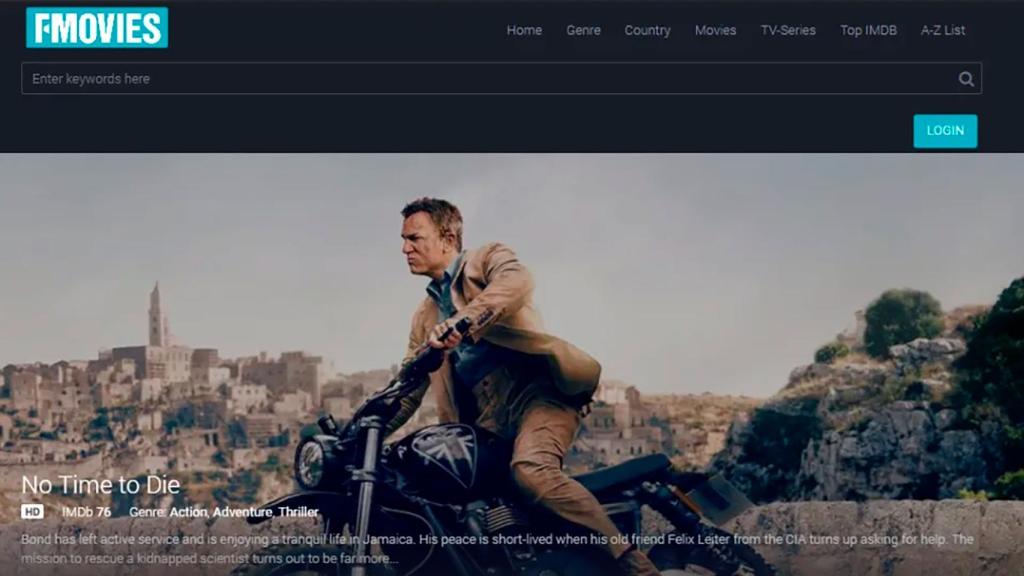Click the LOGIN button

point(944,131)
